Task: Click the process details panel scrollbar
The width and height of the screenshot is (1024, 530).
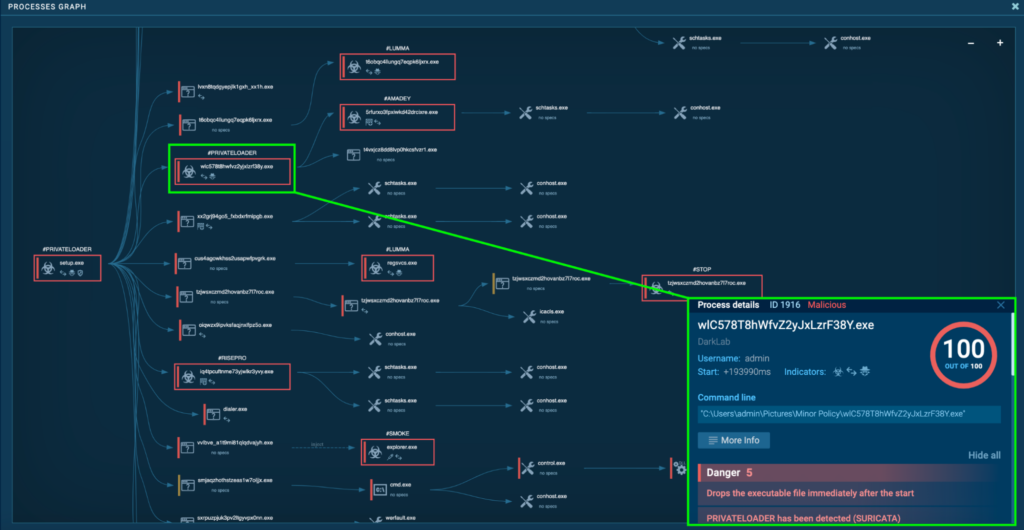Action: click(1013, 340)
